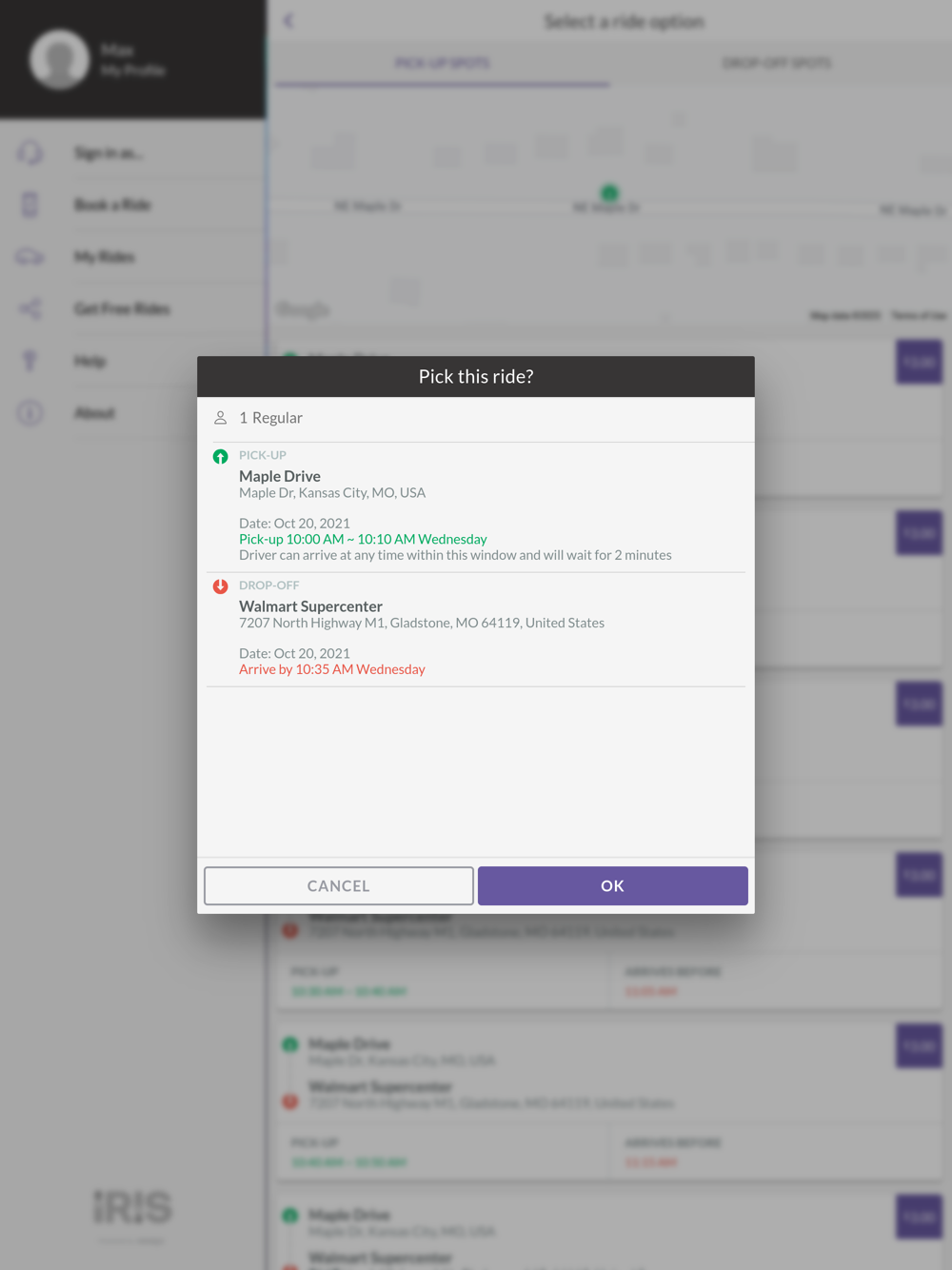
Task: Click the share icon beside Get Free Rides
Action: pyautogui.click(x=30, y=308)
